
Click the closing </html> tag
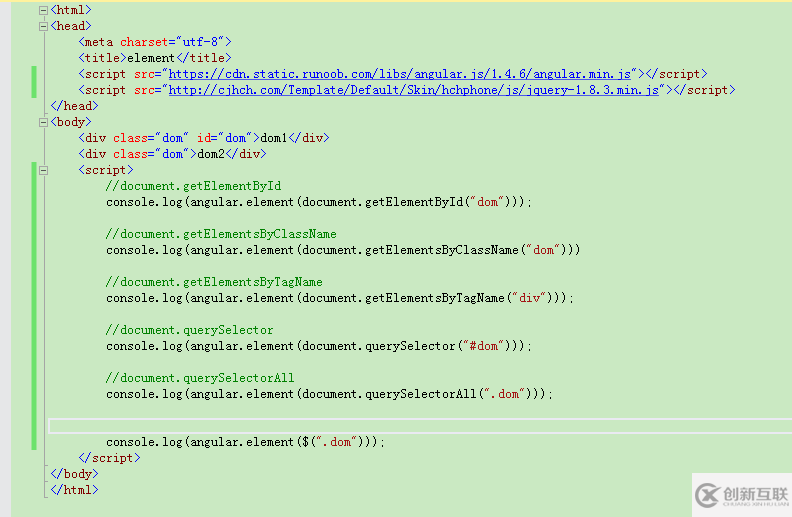[x=74, y=490]
